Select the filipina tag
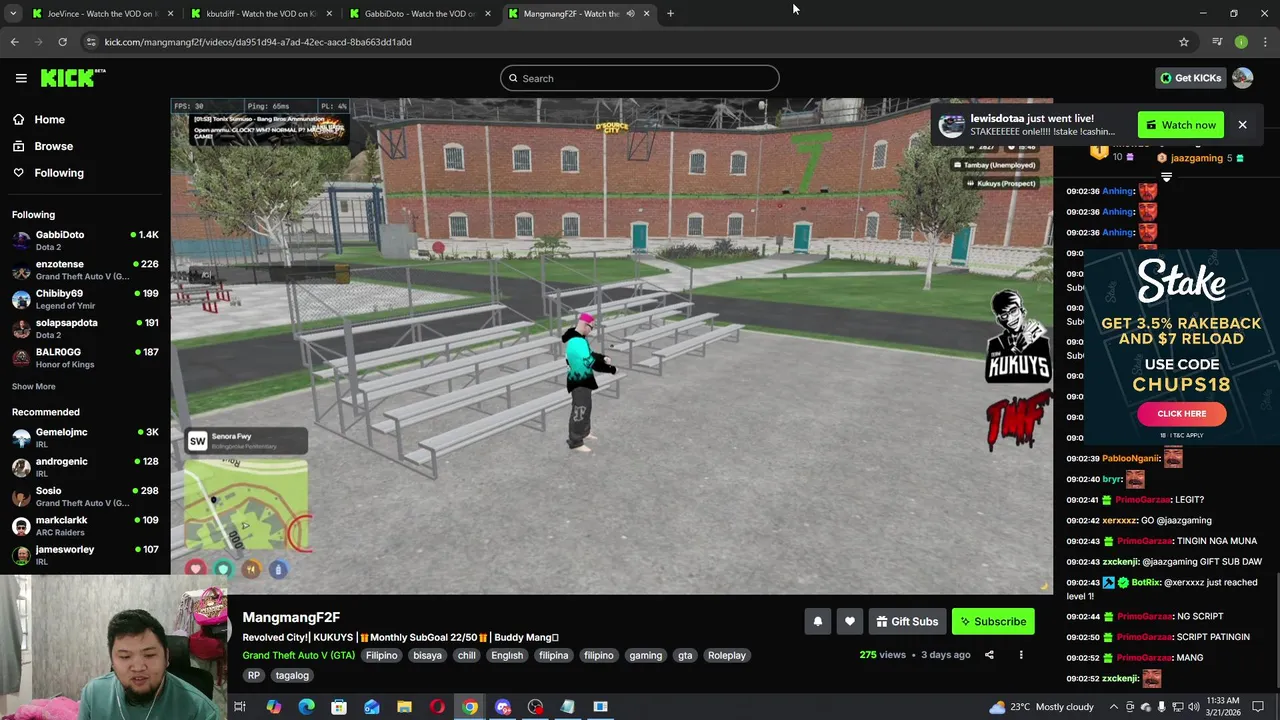 (x=553, y=655)
